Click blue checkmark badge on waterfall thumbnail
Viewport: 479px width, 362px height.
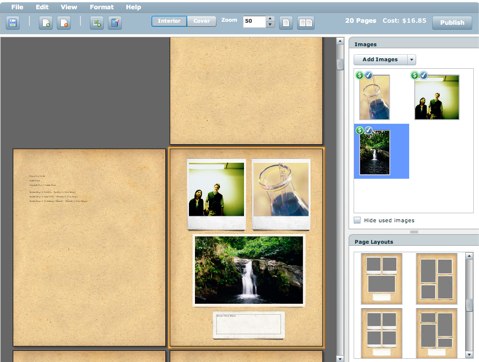368,130
